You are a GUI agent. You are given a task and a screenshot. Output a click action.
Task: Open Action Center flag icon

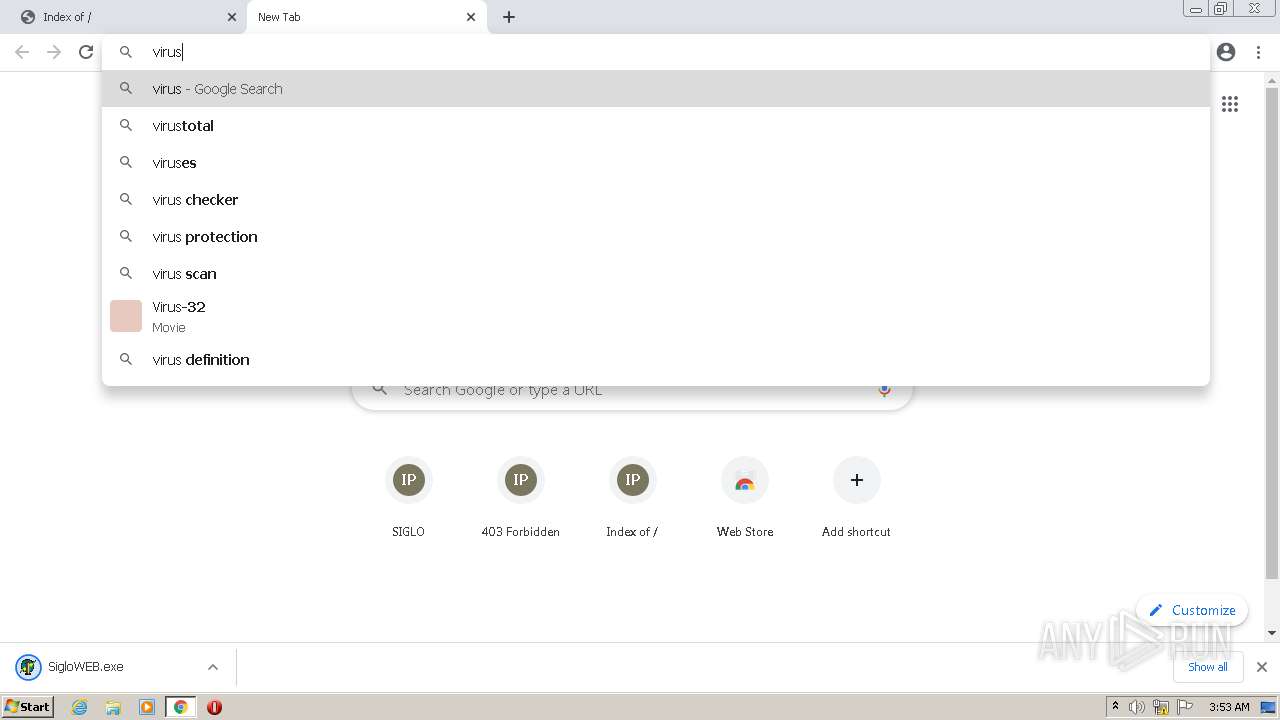(1185, 707)
